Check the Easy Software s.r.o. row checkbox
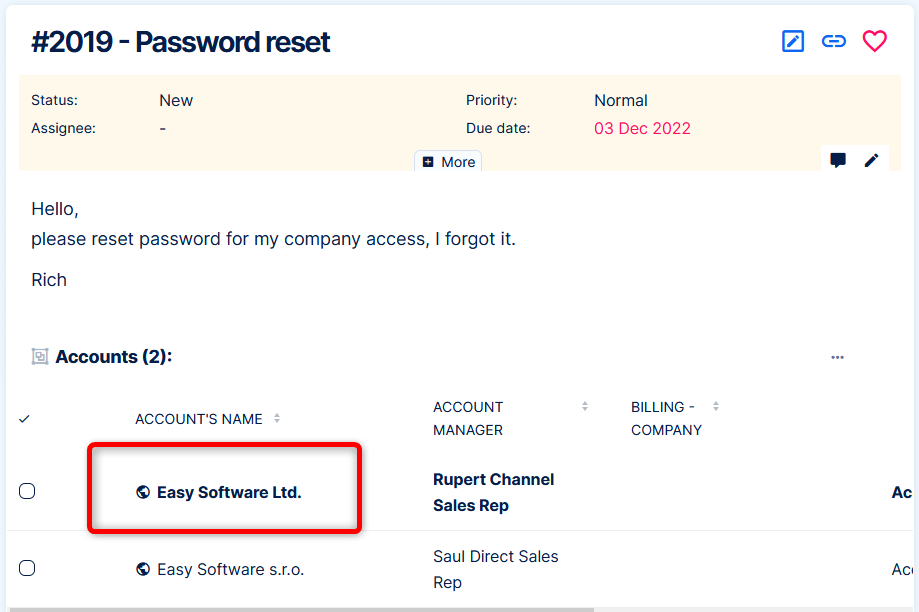Viewport: 919px width, 612px height. [x=27, y=568]
